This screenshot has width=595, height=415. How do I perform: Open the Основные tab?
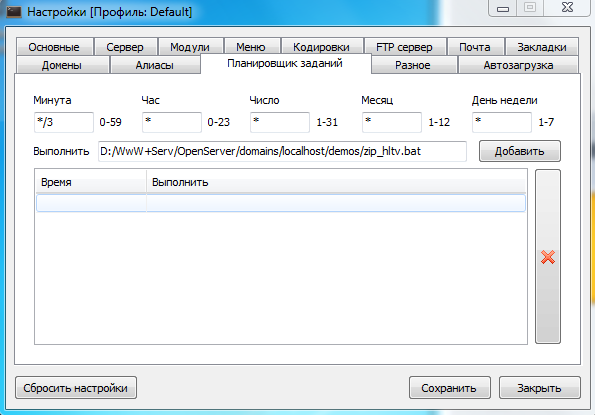(54, 47)
